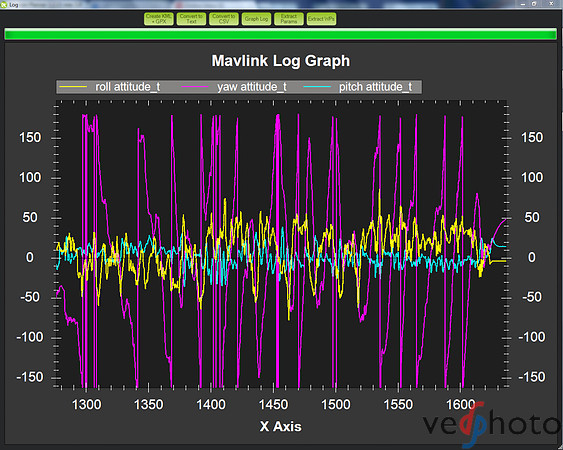The height and width of the screenshot is (450, 563).
Task: Click the 1500 x-axis tick label
Action: [x=336, y=405]
